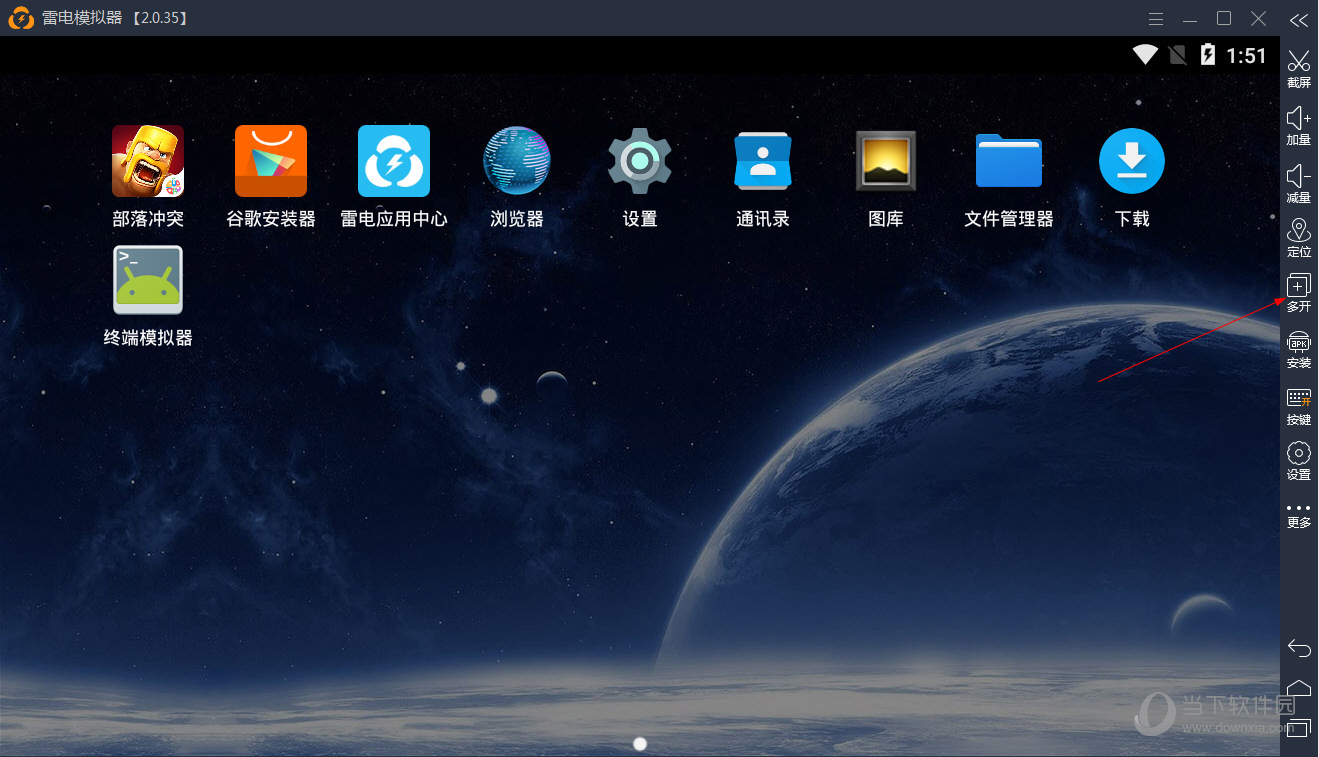
Task: Click the no-SIM status icon
Action: click(1178, 55)
